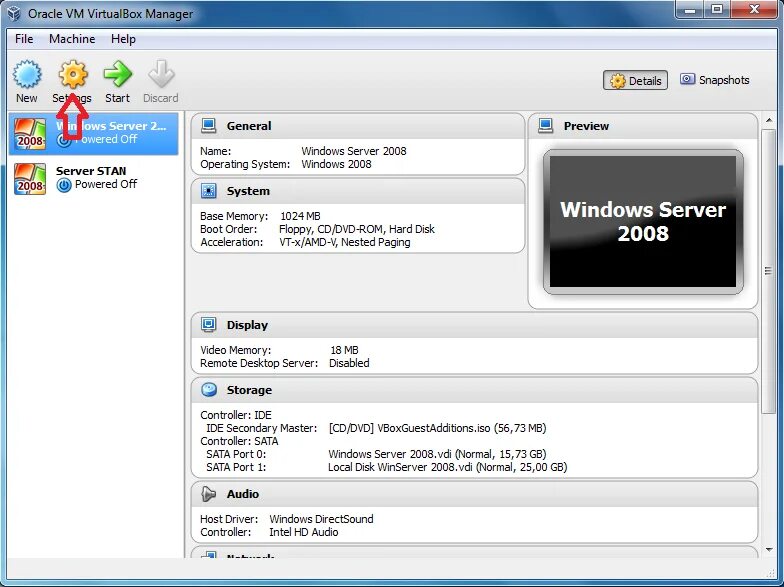
Task: Open the Settings gear icon
Action: [73, 74]
